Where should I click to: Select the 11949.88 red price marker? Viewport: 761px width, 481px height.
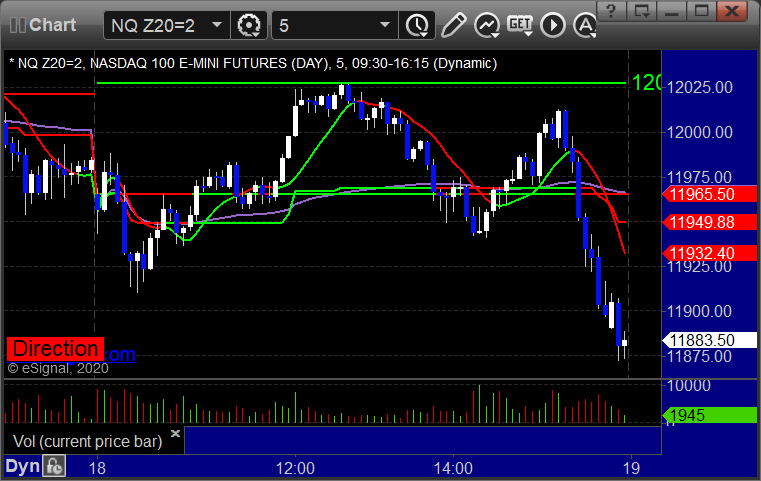pos(710,222)
